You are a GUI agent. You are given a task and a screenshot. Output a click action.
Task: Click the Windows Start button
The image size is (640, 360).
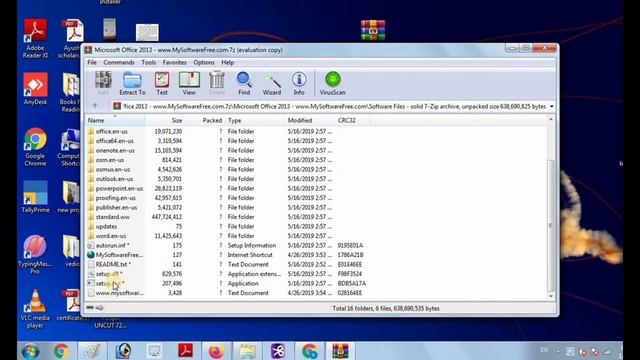31,351
